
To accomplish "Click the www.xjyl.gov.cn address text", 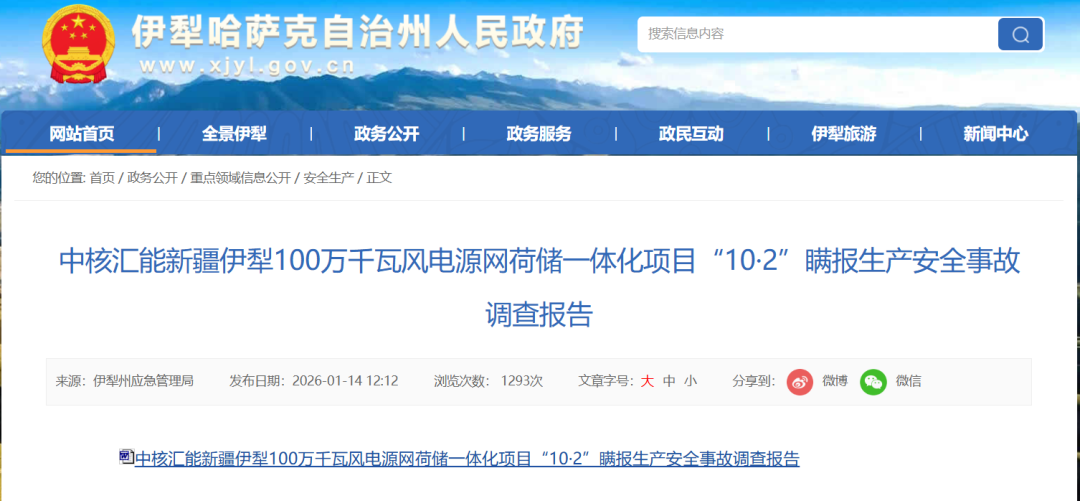I will coord(247,66).
